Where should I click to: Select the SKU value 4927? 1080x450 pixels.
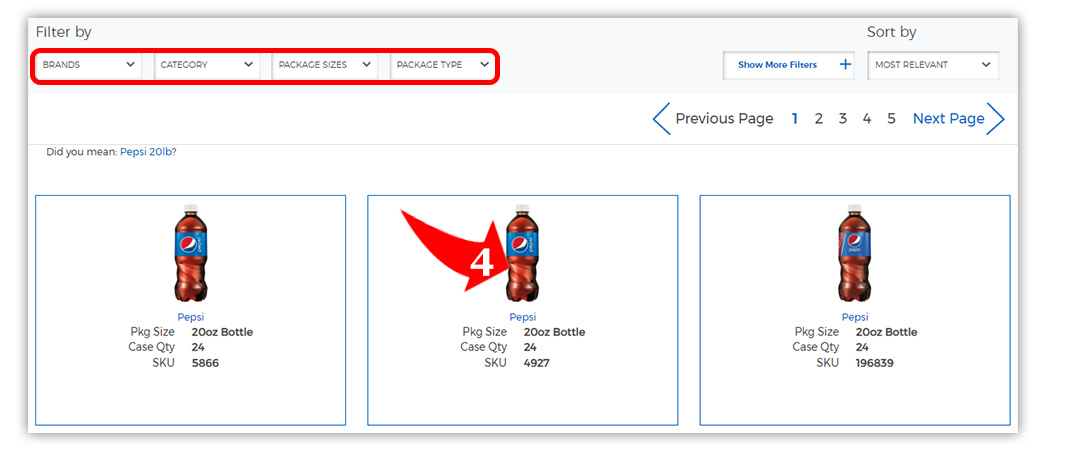(537, 362)
